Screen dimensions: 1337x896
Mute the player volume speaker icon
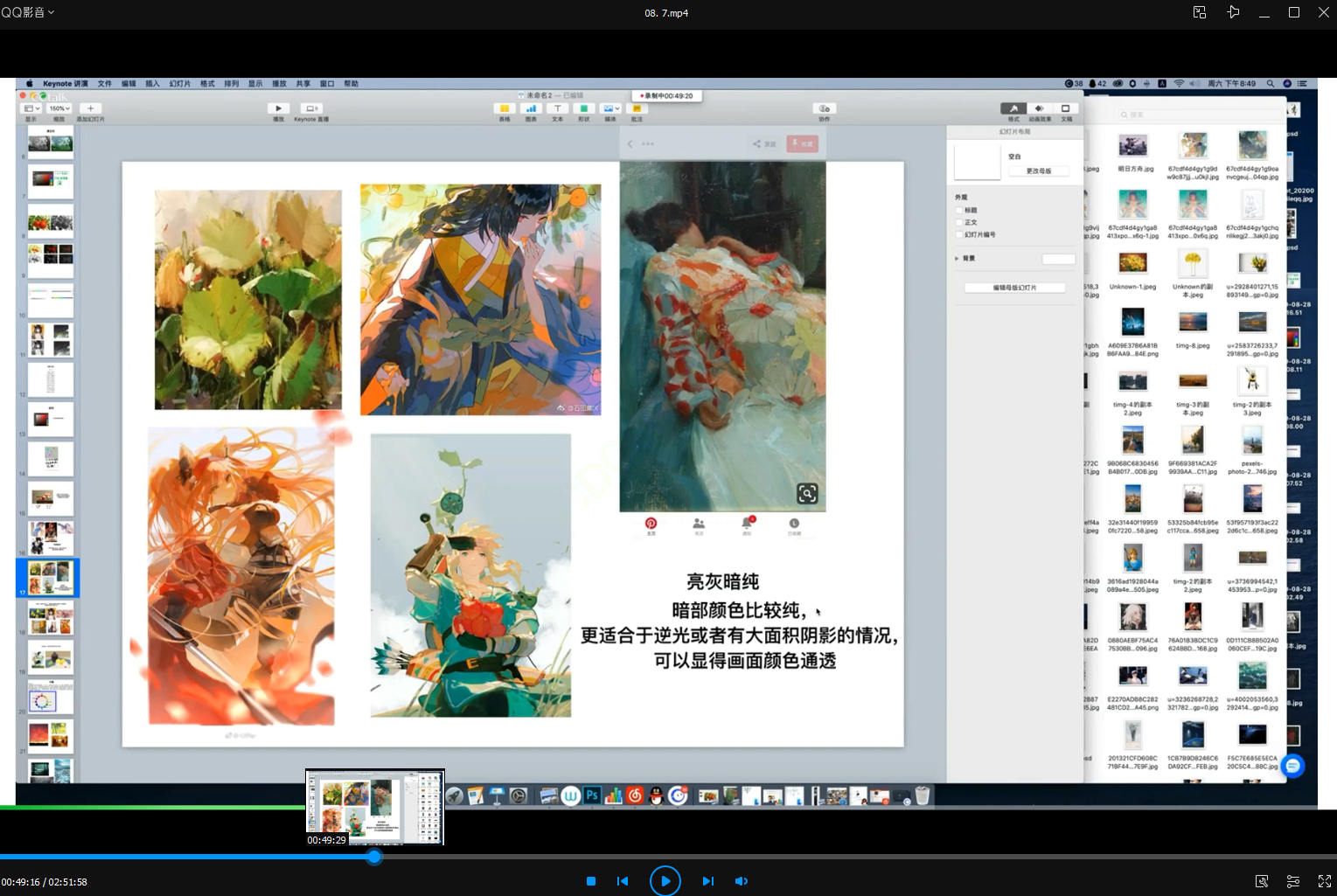click(742, 881)
